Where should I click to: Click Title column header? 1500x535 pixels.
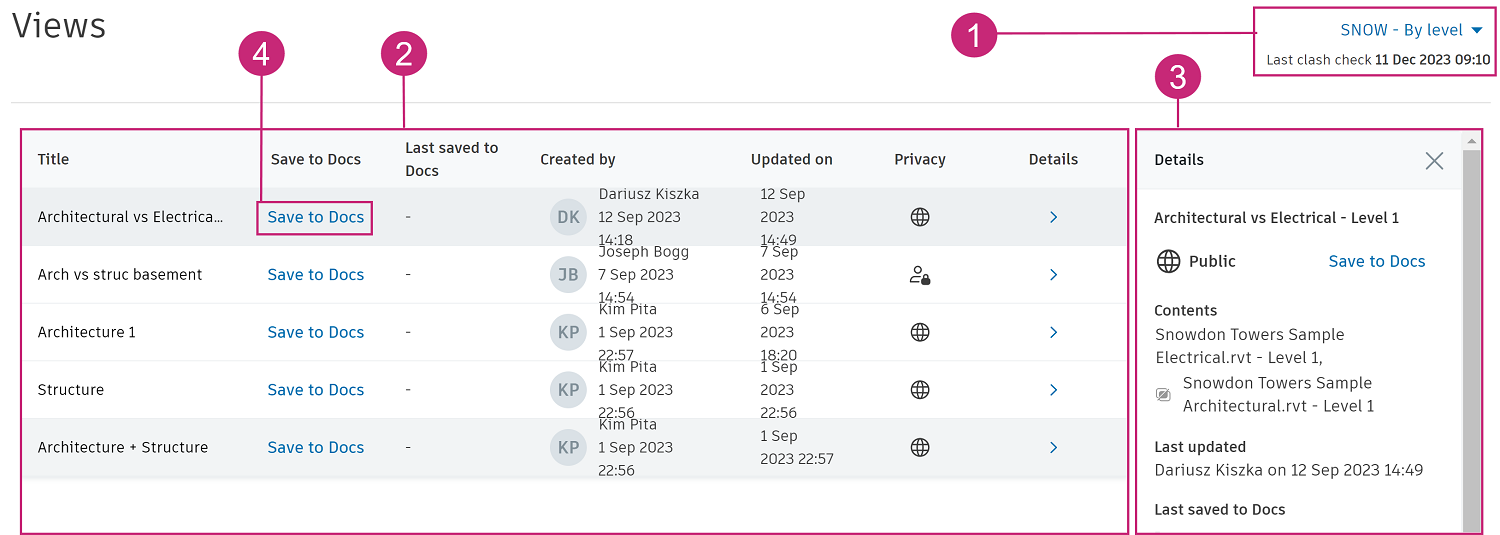[x=53, y=159]
